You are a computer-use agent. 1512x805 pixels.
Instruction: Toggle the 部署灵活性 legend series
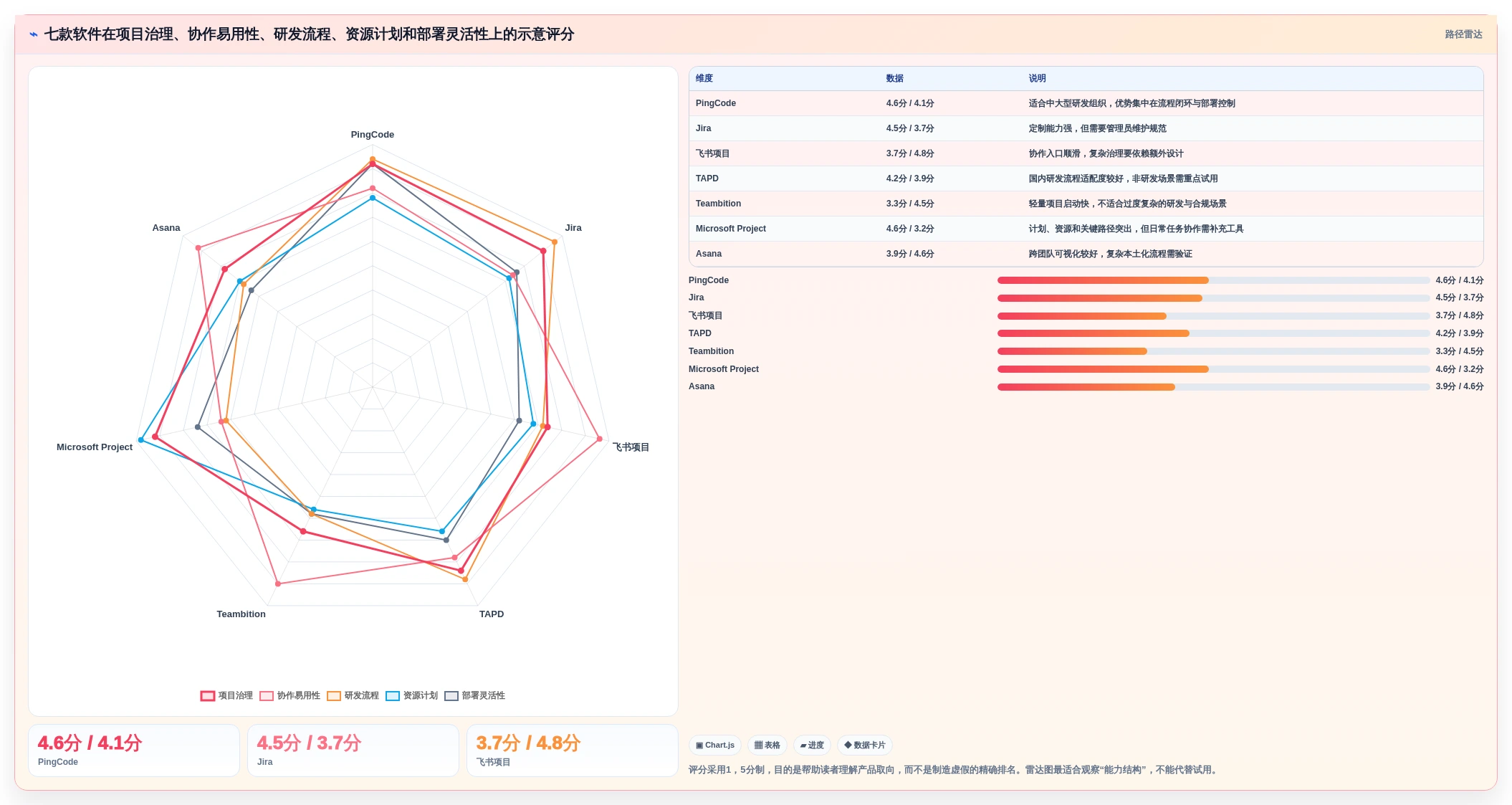[x=474, y=695]
